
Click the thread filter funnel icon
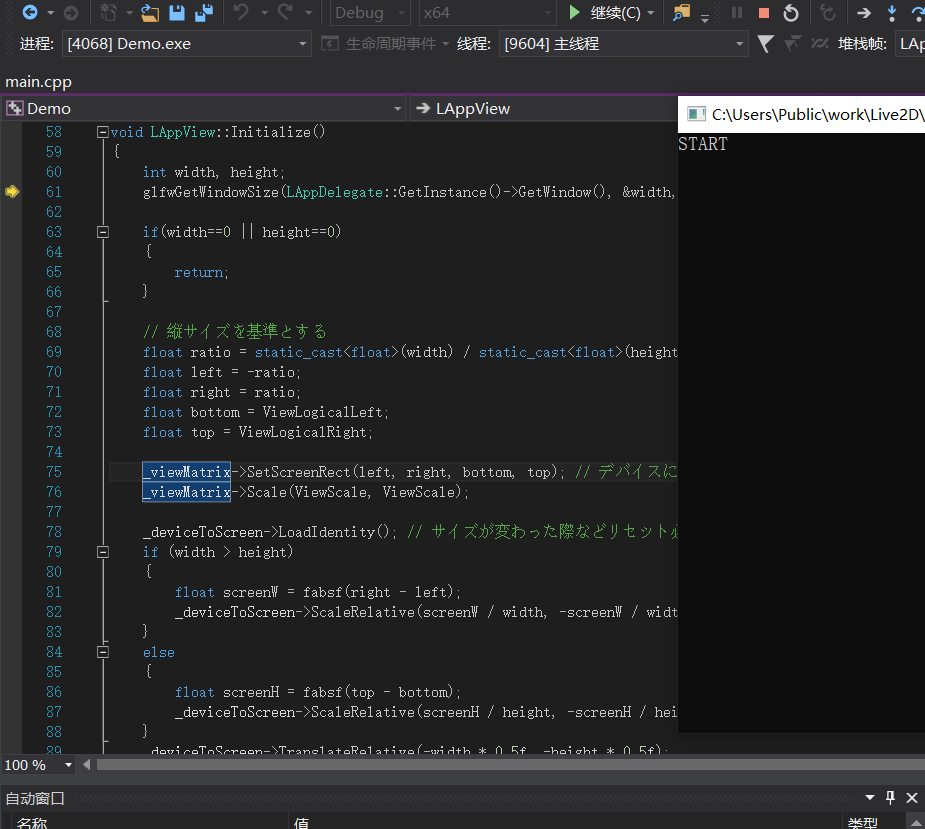point(765,44)
